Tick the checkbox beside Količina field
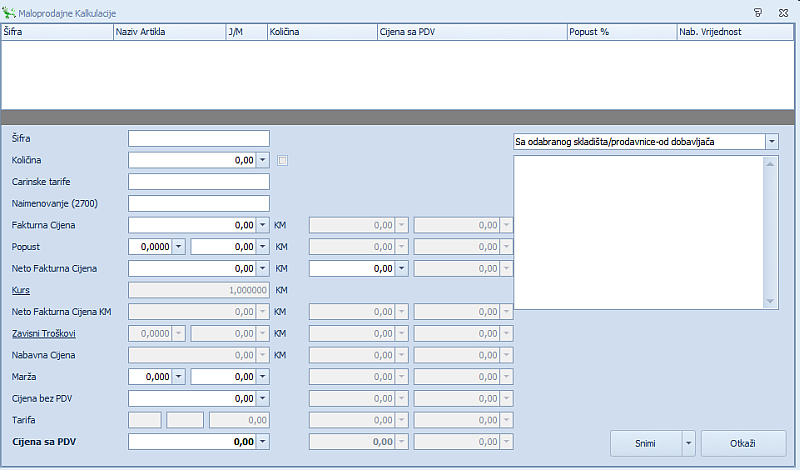This screenshot has width=800, height=470. [x=282, y=161]
